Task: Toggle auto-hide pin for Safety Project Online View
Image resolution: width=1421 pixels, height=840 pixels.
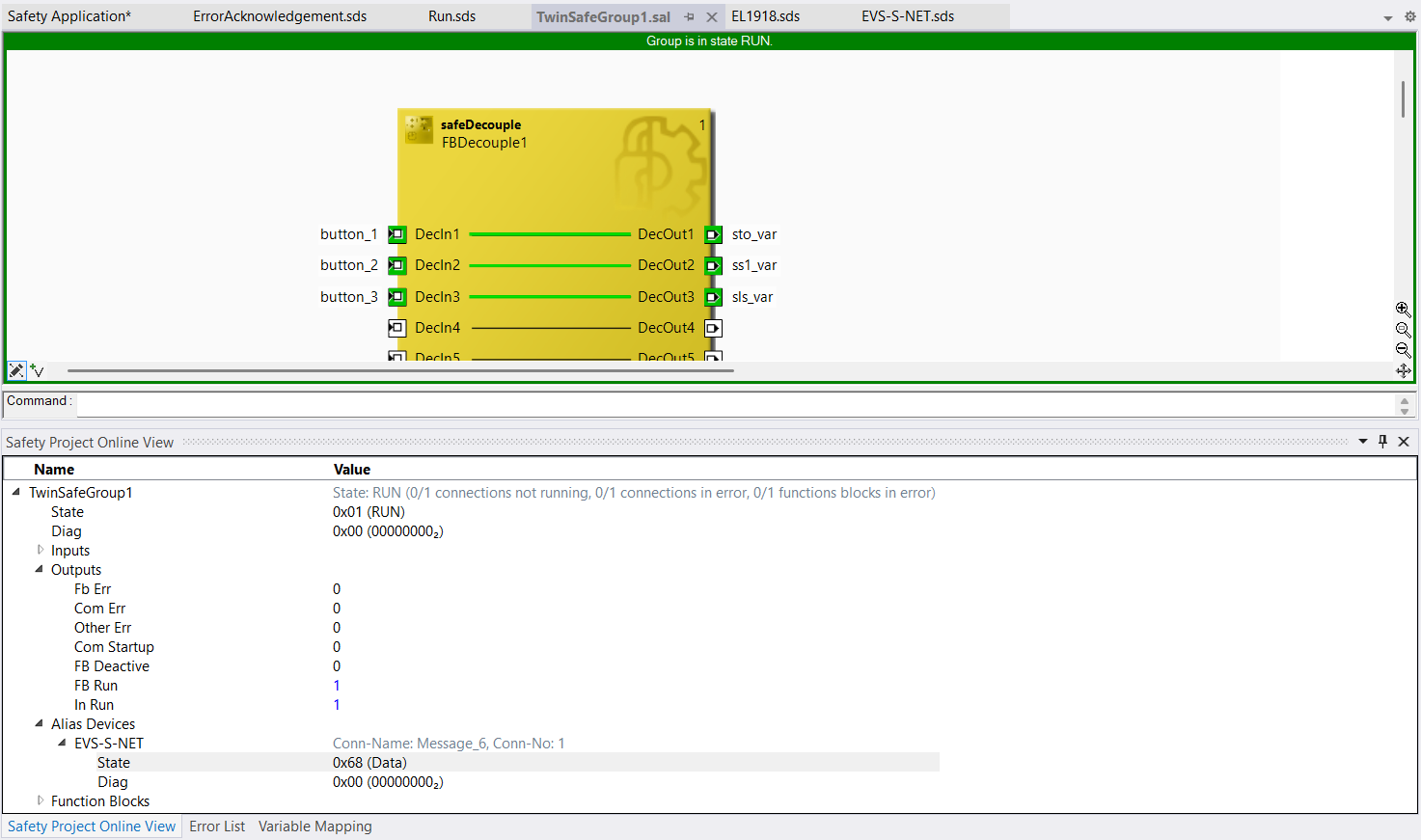Action: point(1382,442)
